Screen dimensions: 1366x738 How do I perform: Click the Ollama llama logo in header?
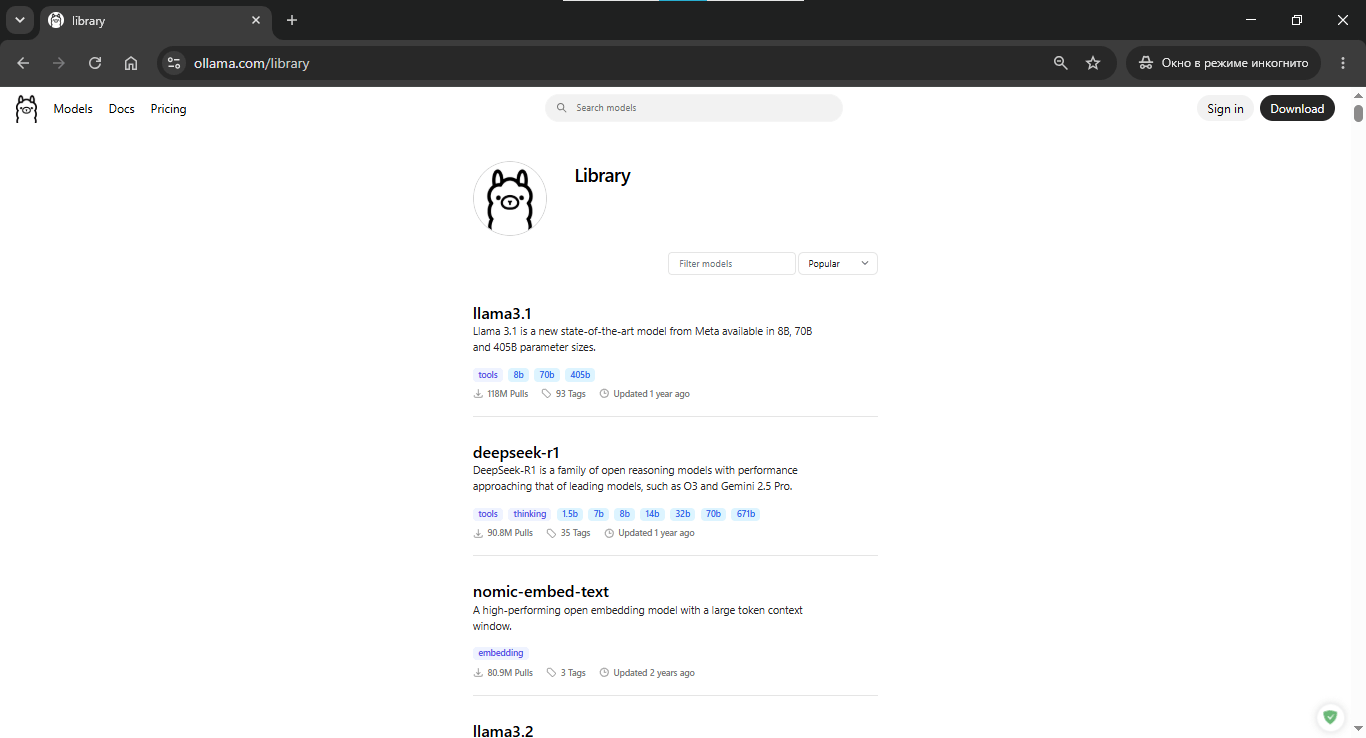(27, 109)
